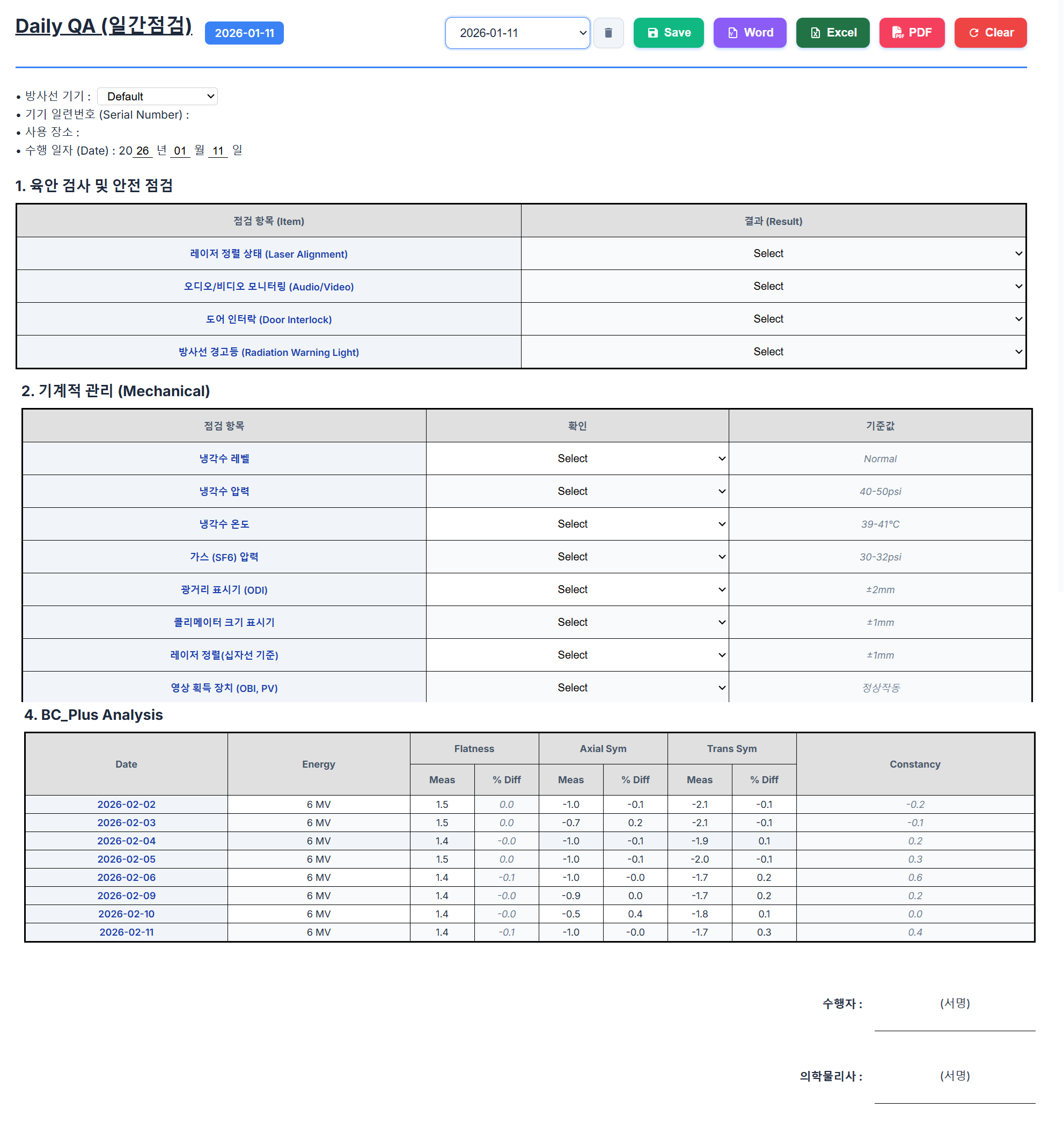Click the 기기 일련번호 (Serial Number) label
The width and height of the screenshot is (1064, 1123).
click(x=107, y=115)
